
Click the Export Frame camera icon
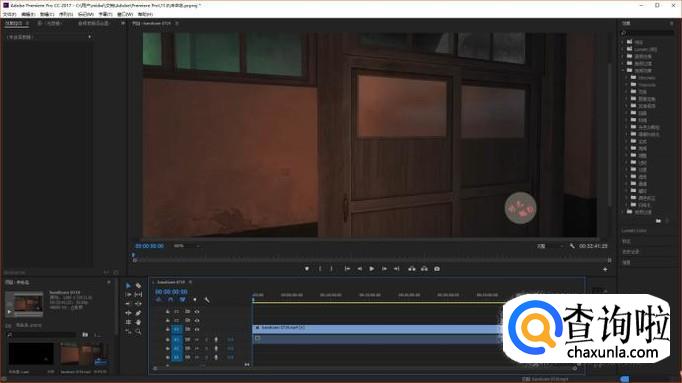tap(437, 269)
